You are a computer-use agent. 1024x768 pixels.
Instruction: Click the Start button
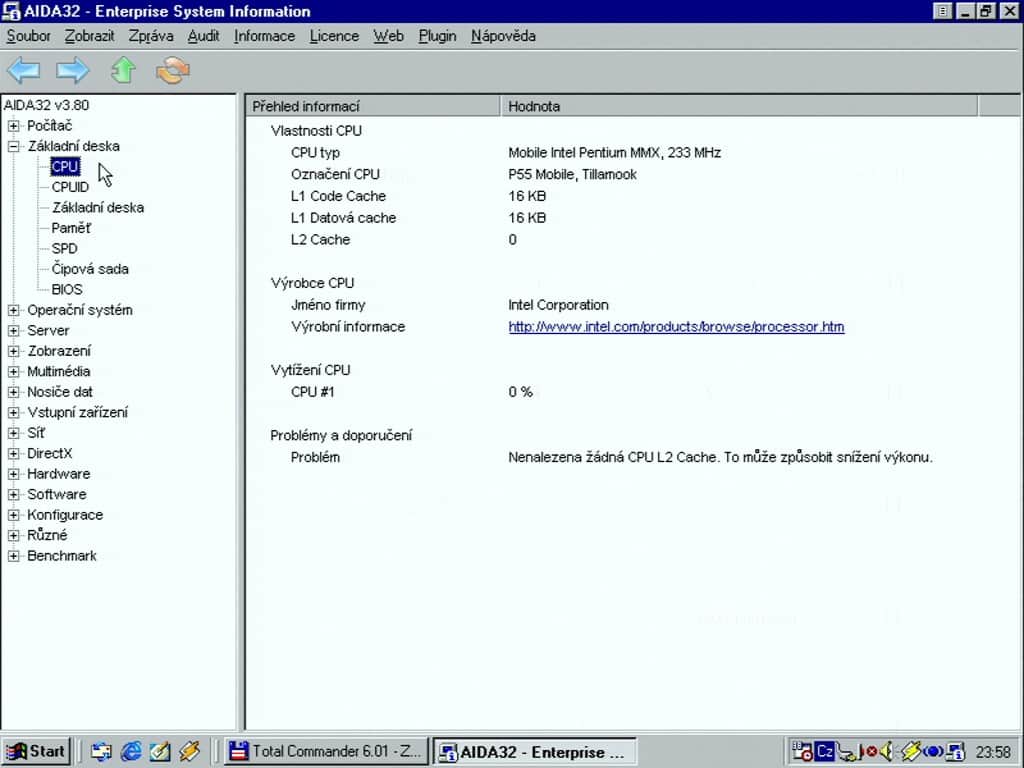point(36,752)
